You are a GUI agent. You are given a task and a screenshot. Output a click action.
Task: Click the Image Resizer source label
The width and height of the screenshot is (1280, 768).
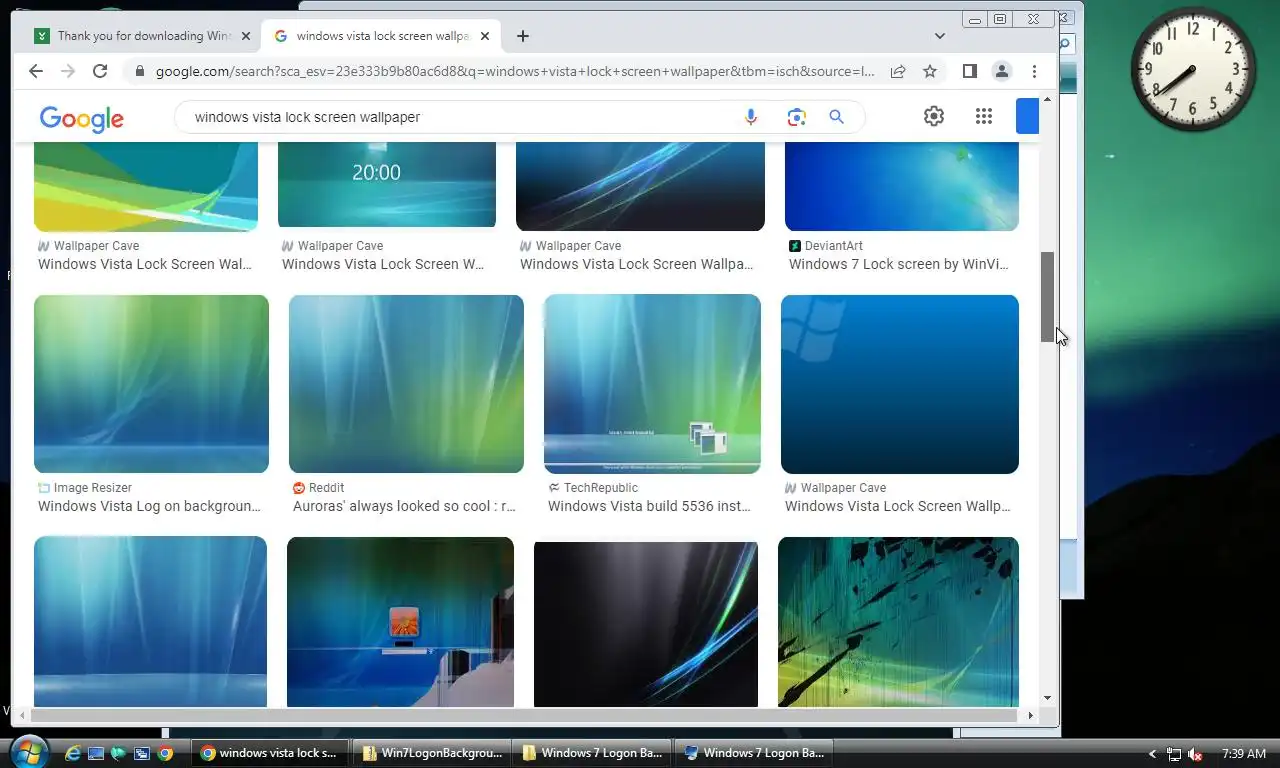92,488
